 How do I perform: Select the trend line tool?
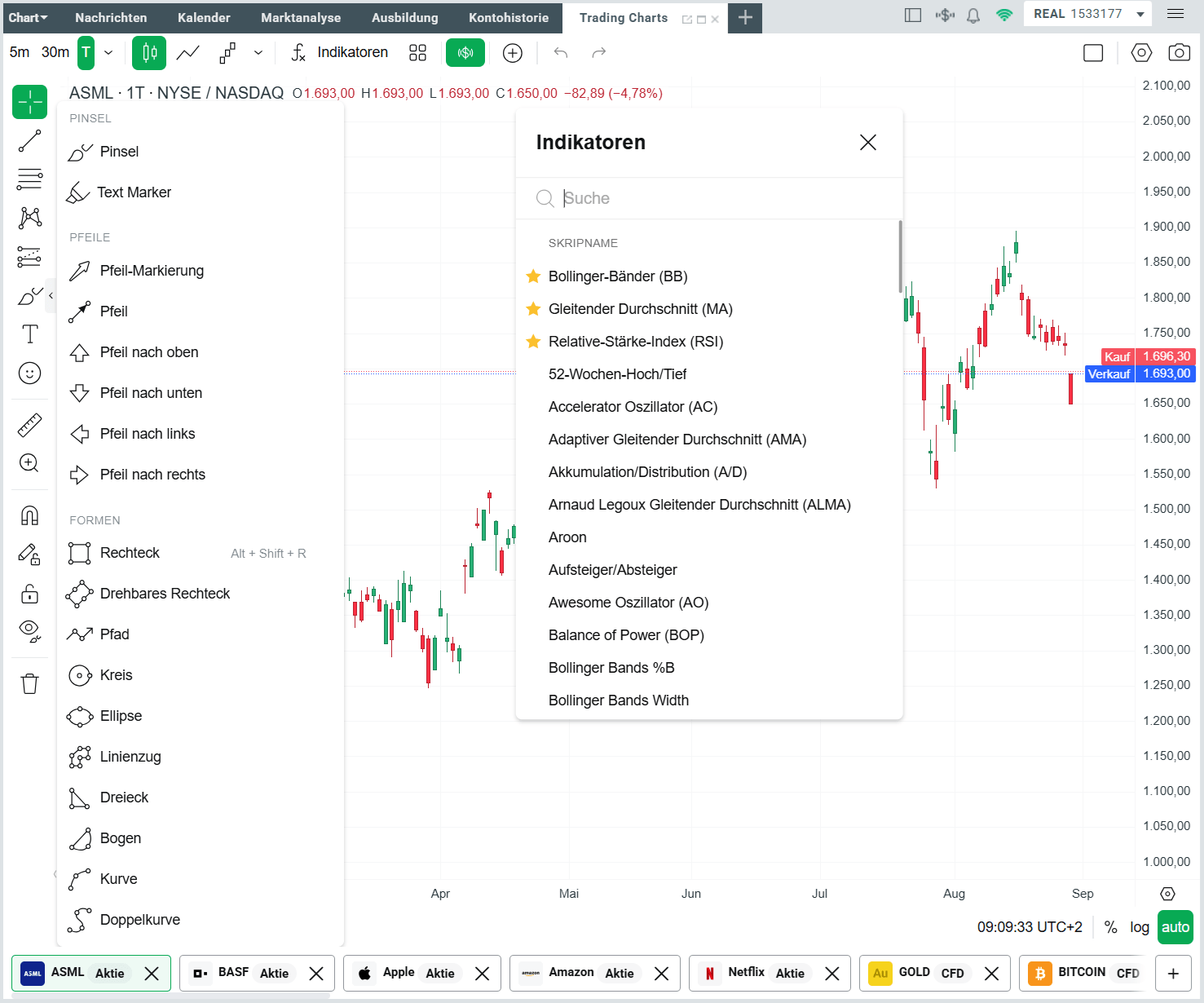click(30, 141)
